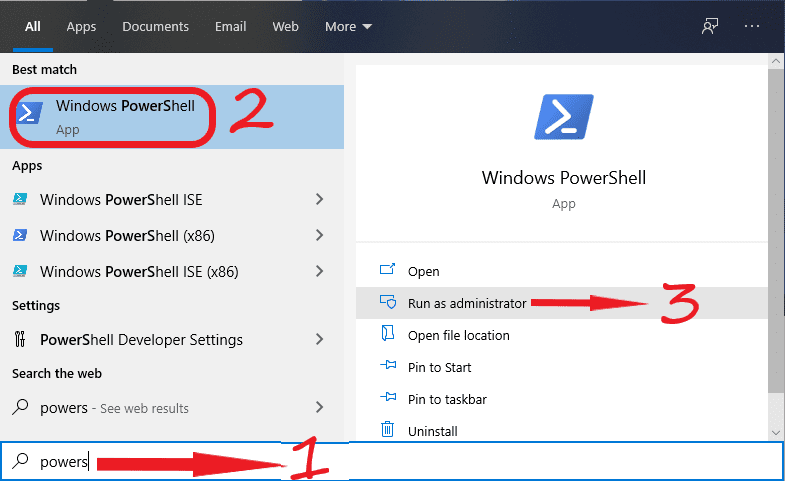Screen dimensions: 785x481
Task: Open Windows PowerShell ISE (x86) result
Action: (172, 272)
